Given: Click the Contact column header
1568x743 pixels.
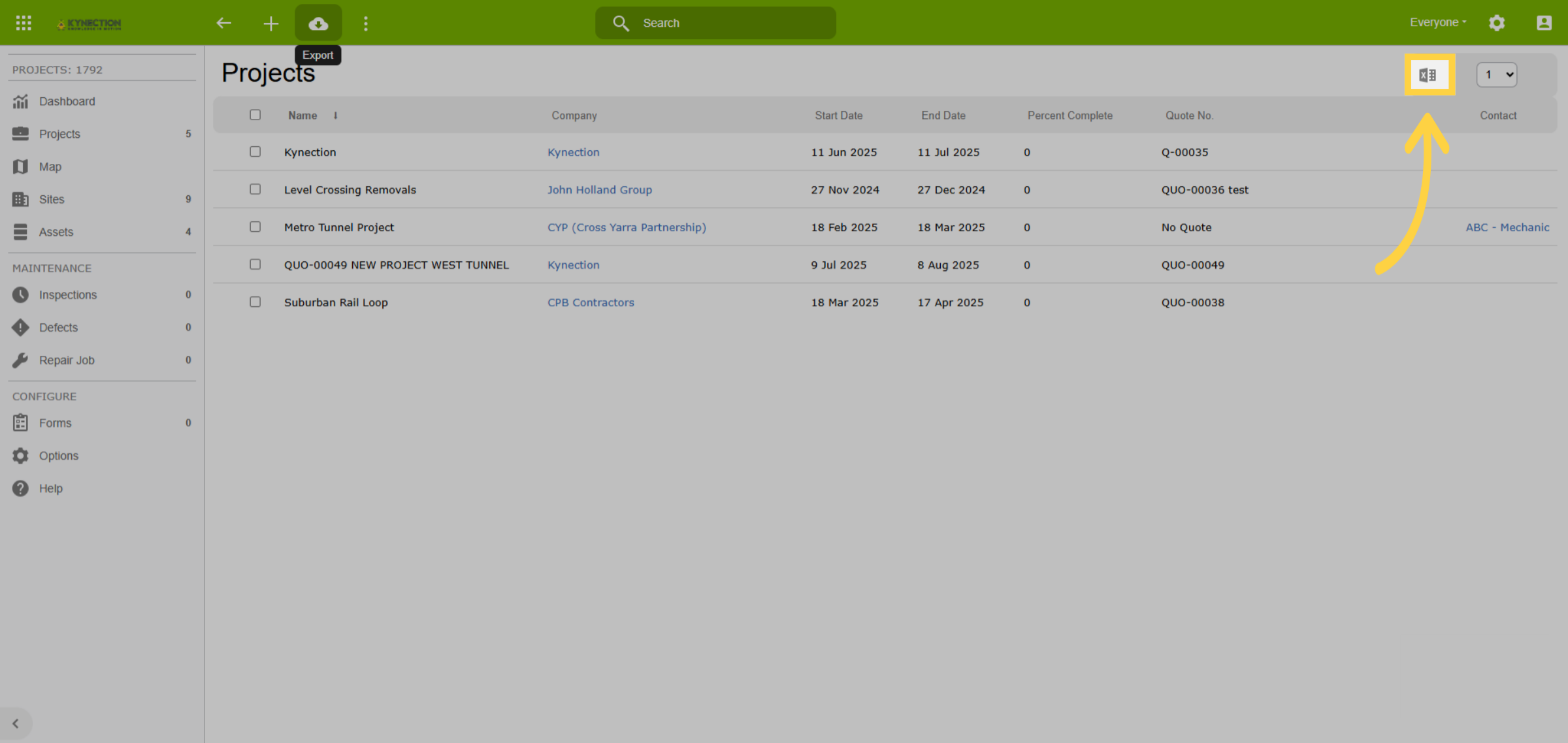Looking at the screenshot, I should click(1498, 116).
